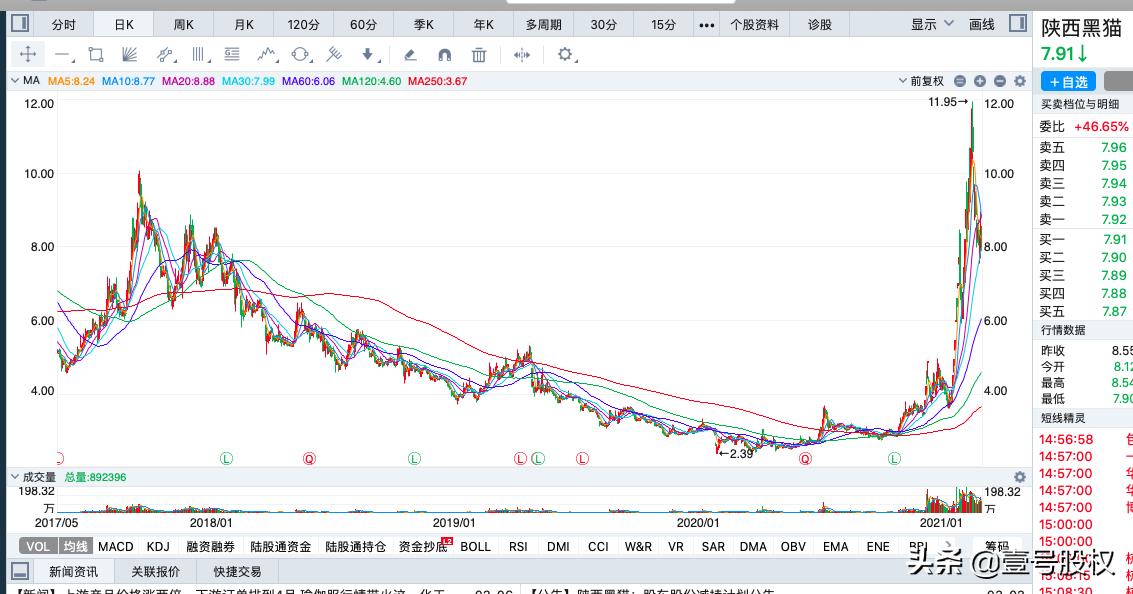
Task: Enable the magnet snap drawing tool
Action: click(x=444, y=57)
